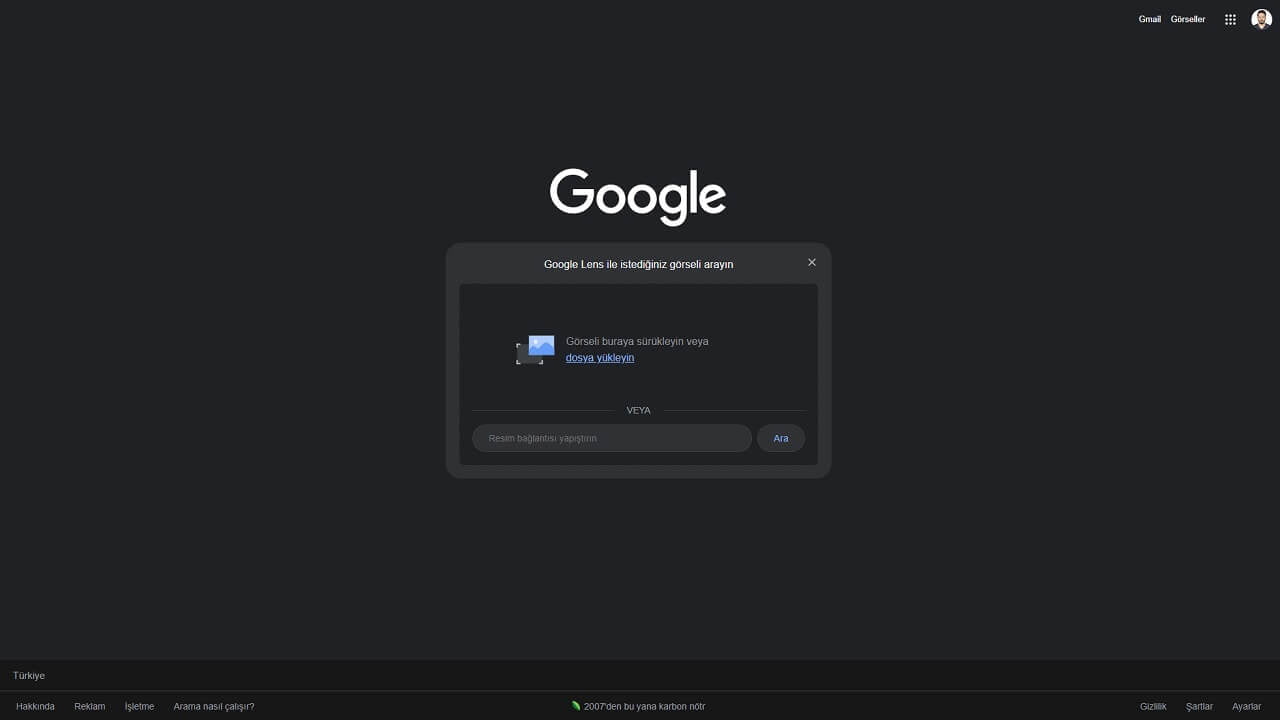Open the İşletme footer link
The height and width of the screenshot is (720, 1280).
tap(139, 706)
